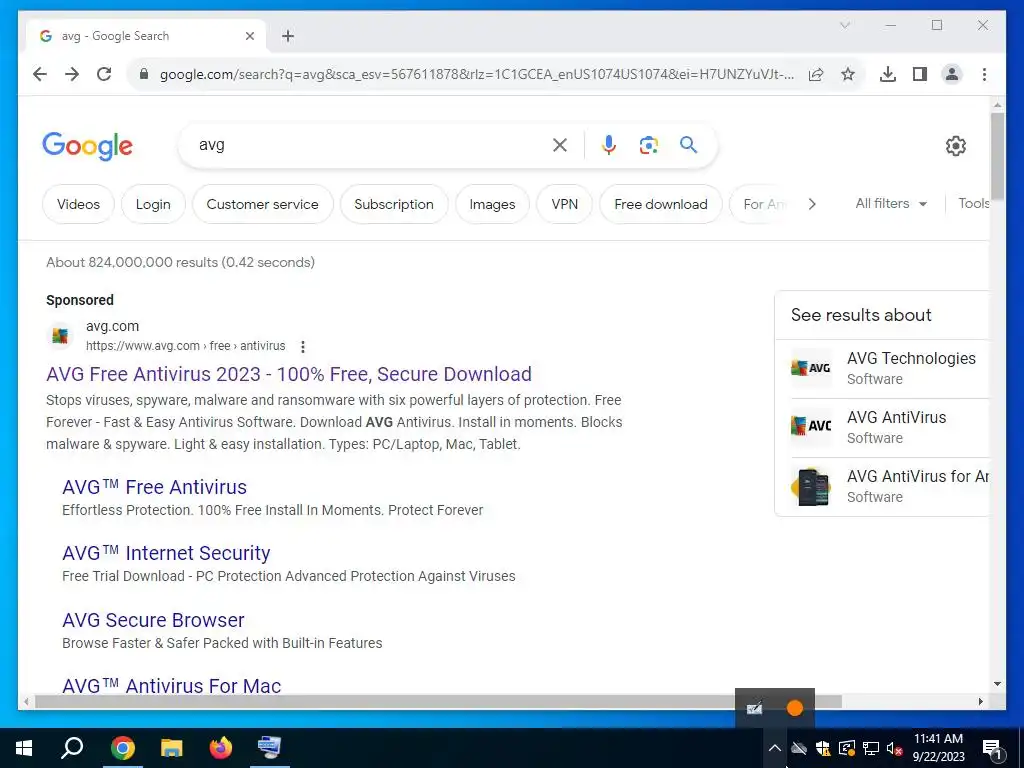Click the scroll-right arrow of horizontal scrollbar
The width and height of the screenshot is (1024, 768).
[980, 701]
